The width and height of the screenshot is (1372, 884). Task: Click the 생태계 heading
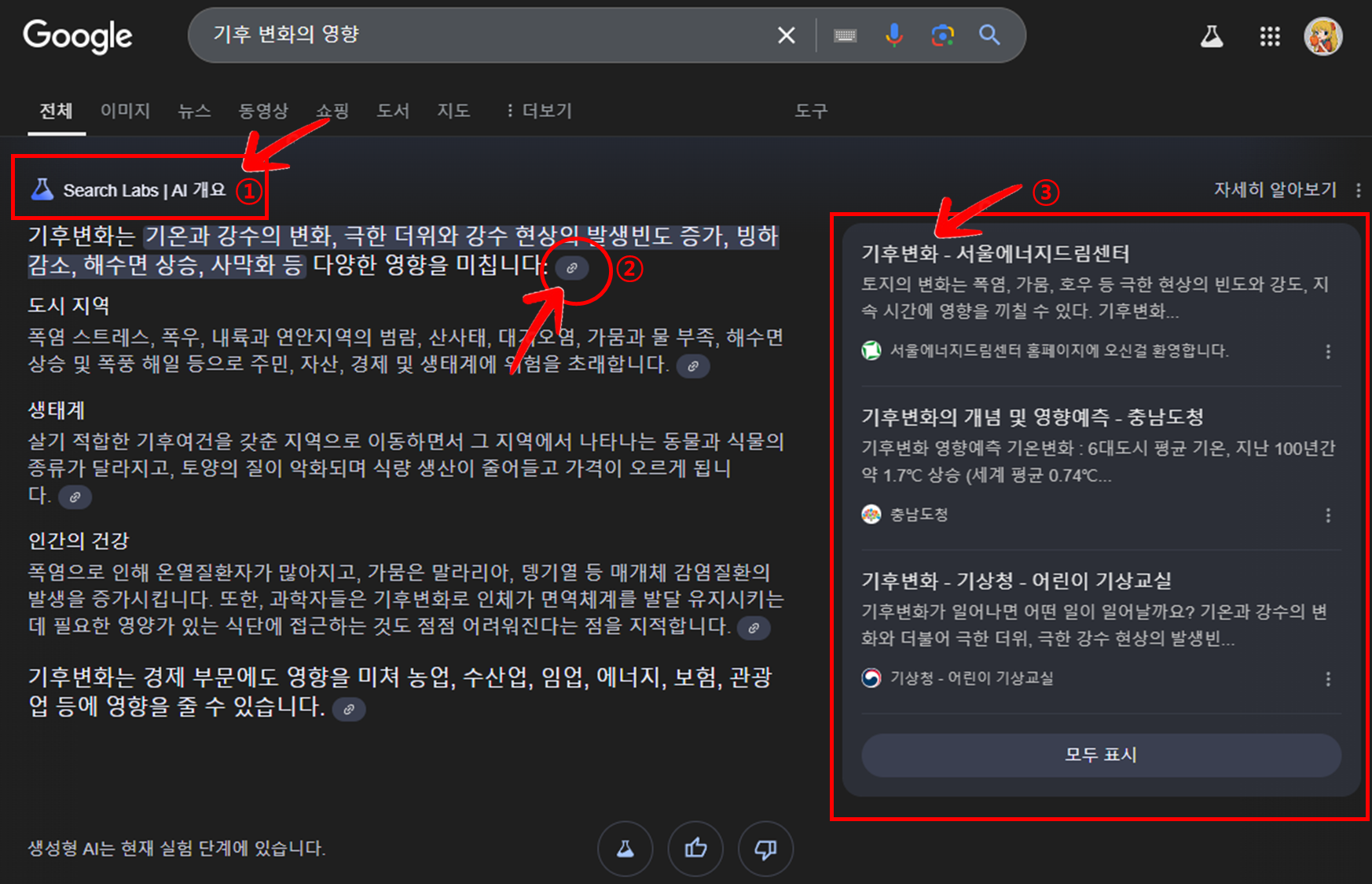tap(56, 410)
